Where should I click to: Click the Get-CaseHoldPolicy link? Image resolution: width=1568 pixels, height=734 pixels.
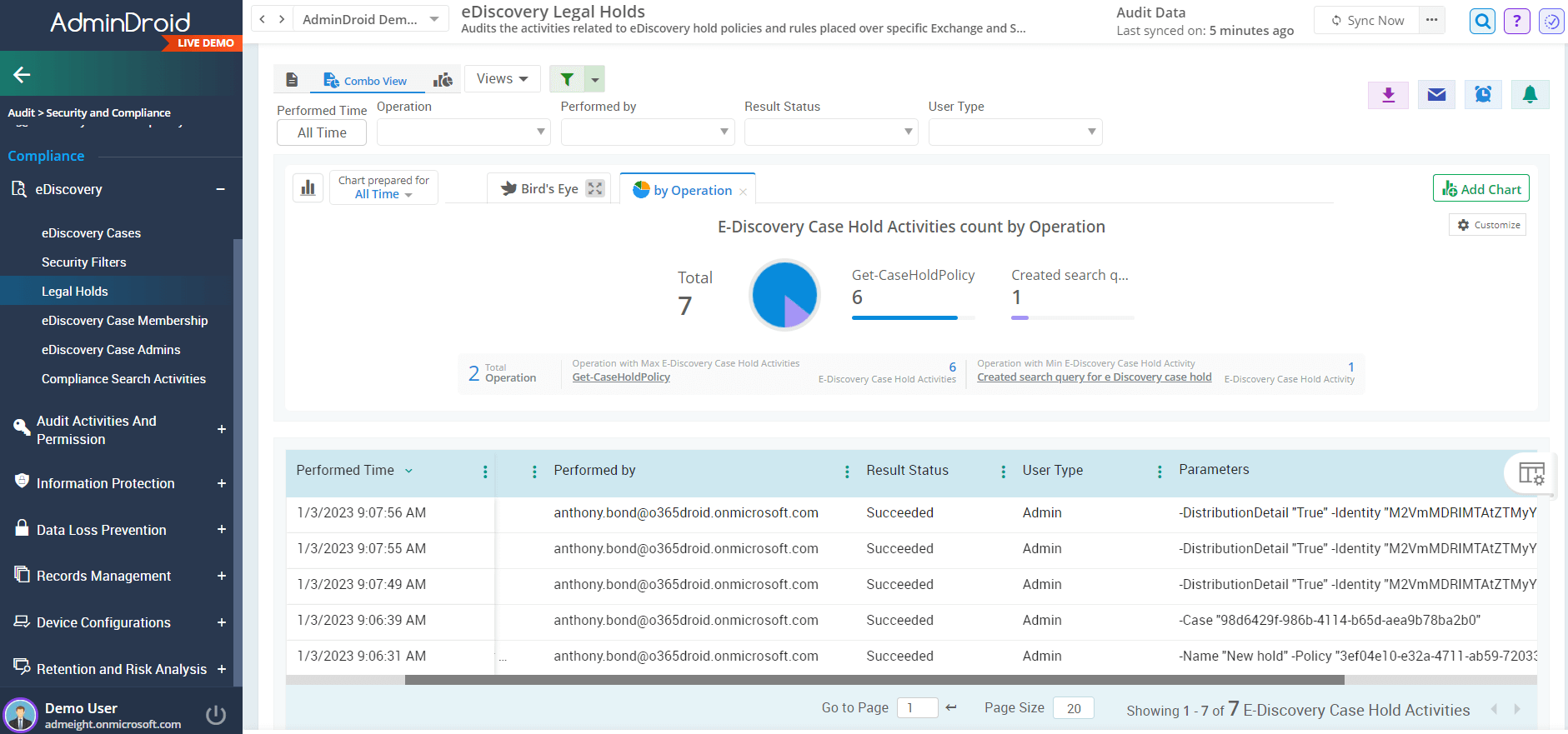point(621,377)
